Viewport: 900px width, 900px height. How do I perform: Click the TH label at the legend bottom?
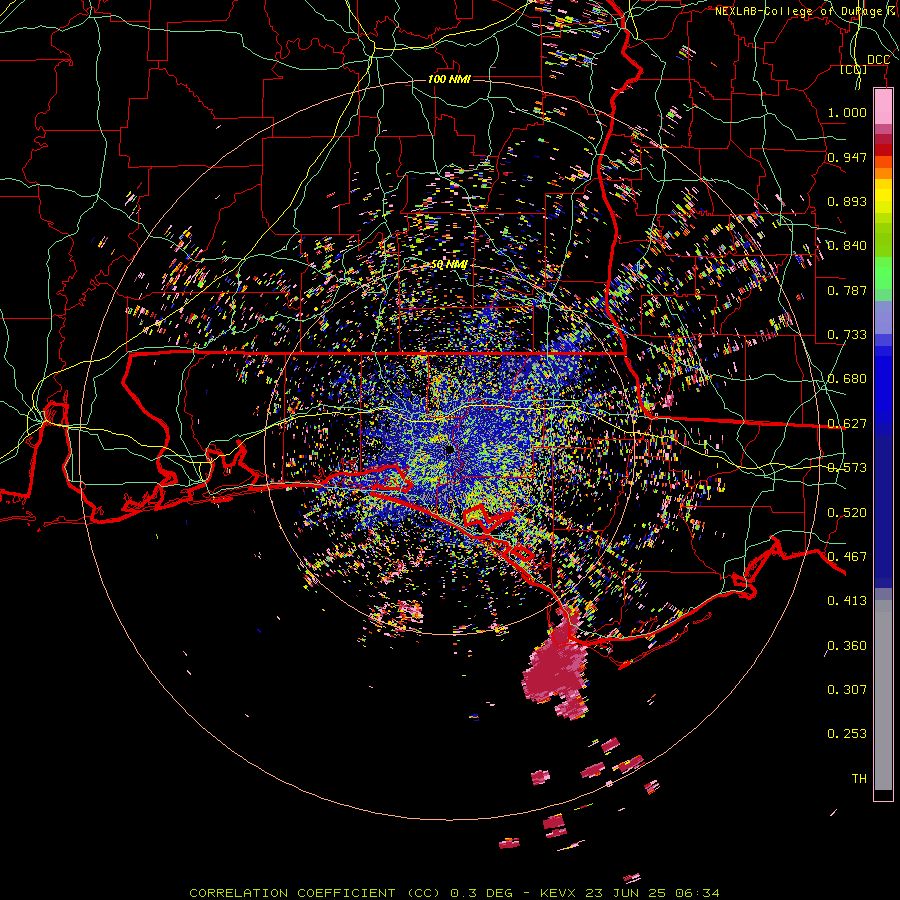pyautogui.click(x=859, y=779)
